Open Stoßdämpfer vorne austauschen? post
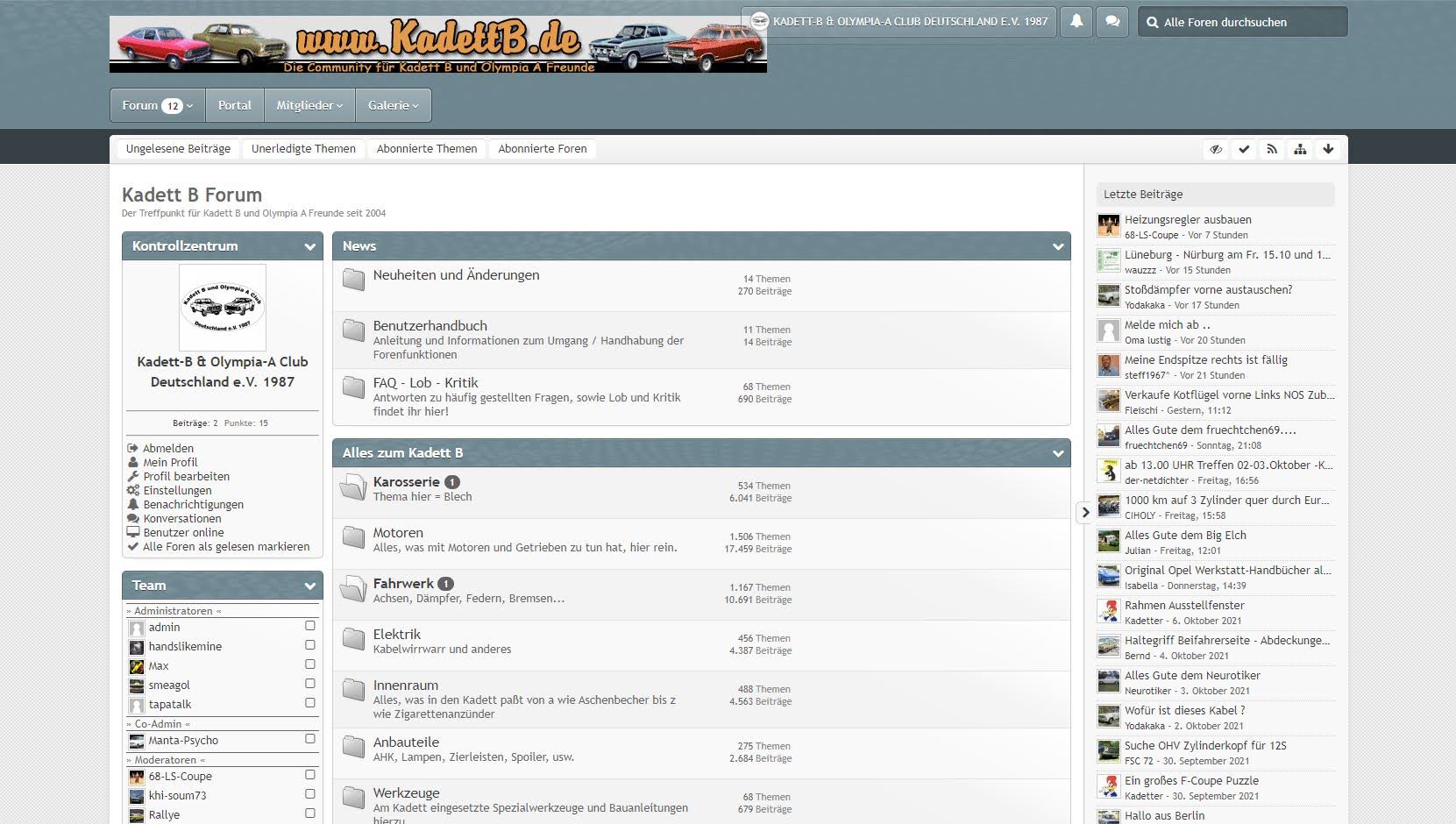1456x824 pixels. tap(1208, 289)
